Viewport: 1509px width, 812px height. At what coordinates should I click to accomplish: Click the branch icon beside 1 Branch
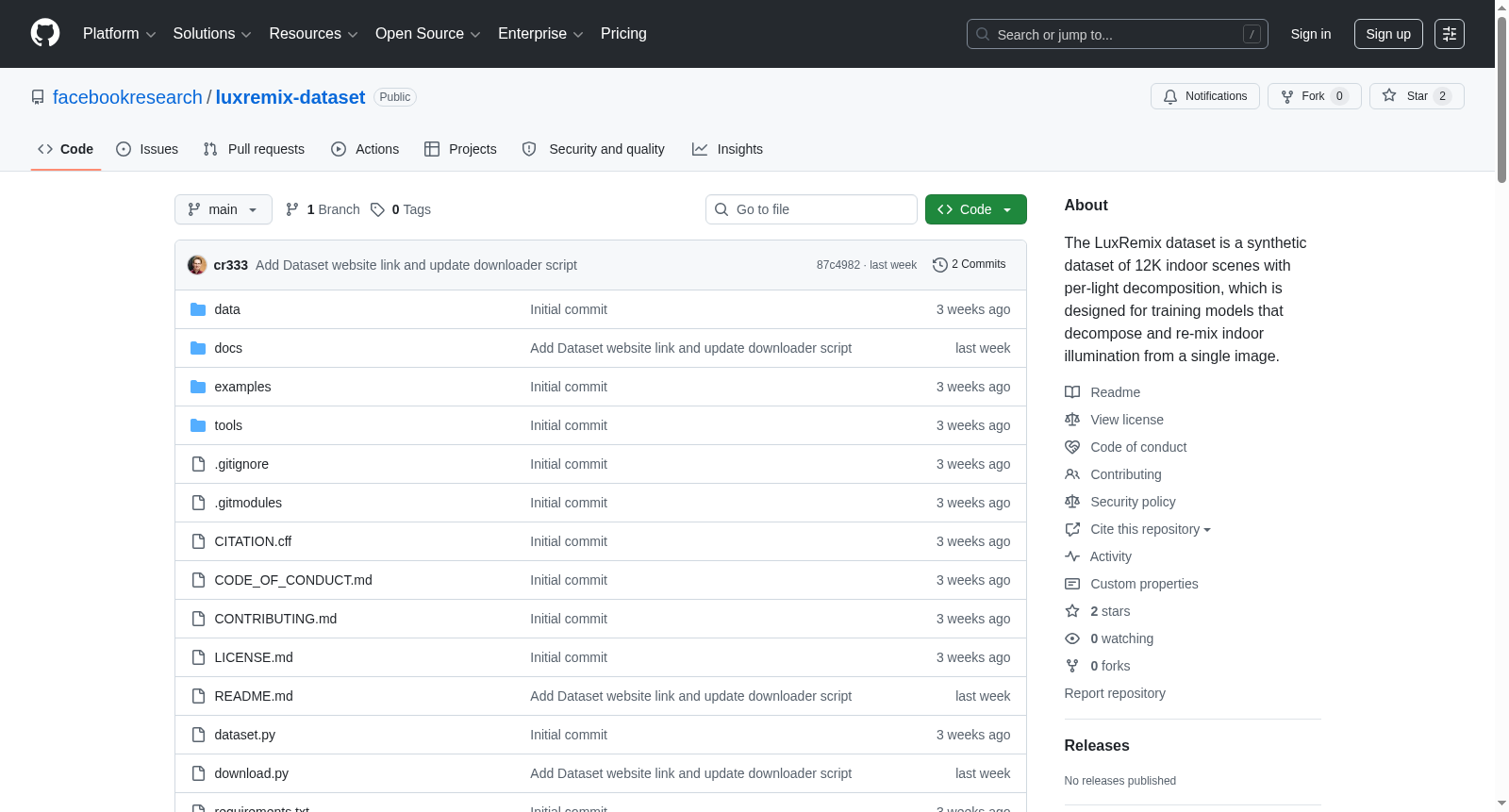(x=292, y=209)
